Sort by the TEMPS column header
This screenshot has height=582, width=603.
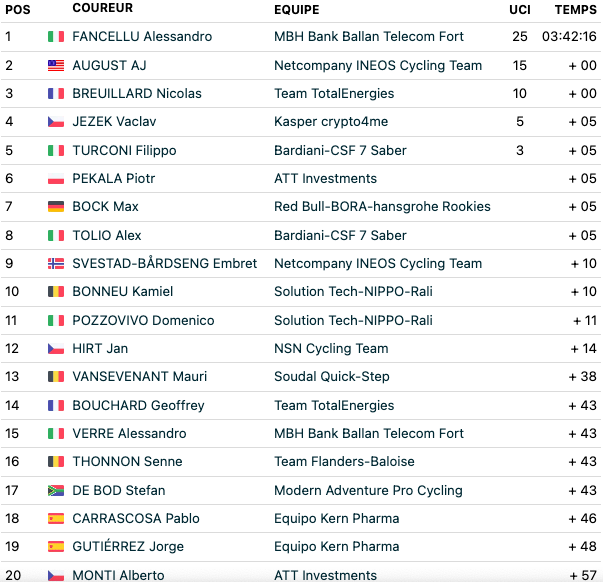[x=575, y=10]
